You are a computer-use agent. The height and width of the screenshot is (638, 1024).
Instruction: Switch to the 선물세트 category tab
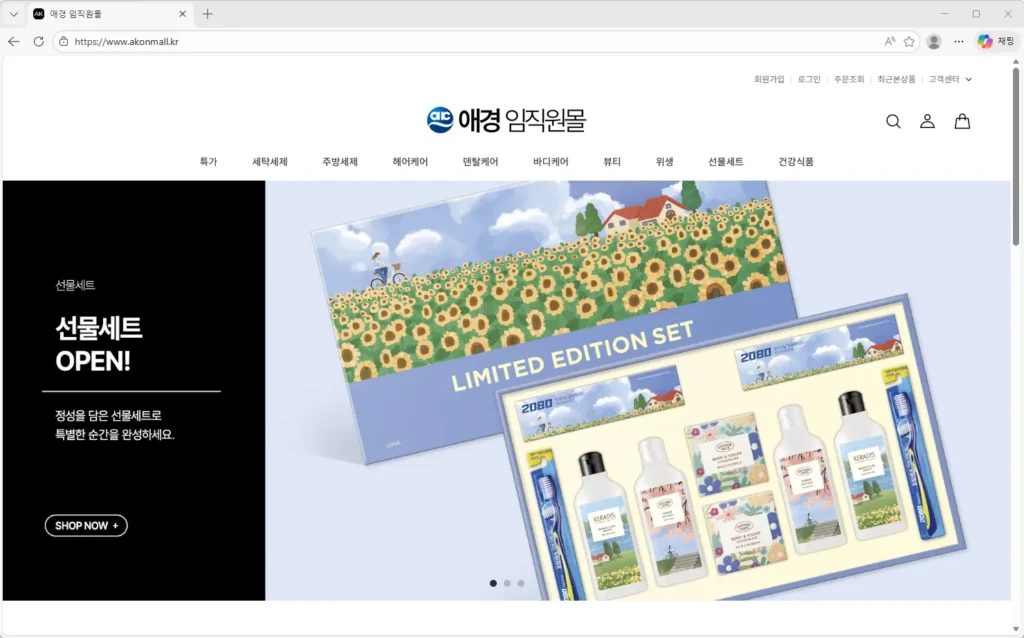pos(726,160)
